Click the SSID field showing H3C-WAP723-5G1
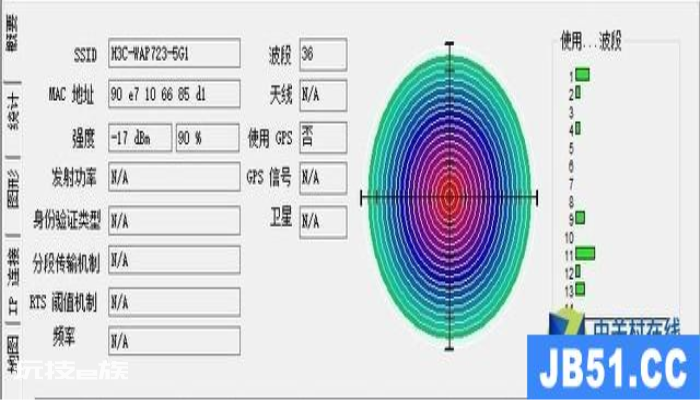Image resolution: width=700 pixels, height=400 pixels. tap(174, 54)
